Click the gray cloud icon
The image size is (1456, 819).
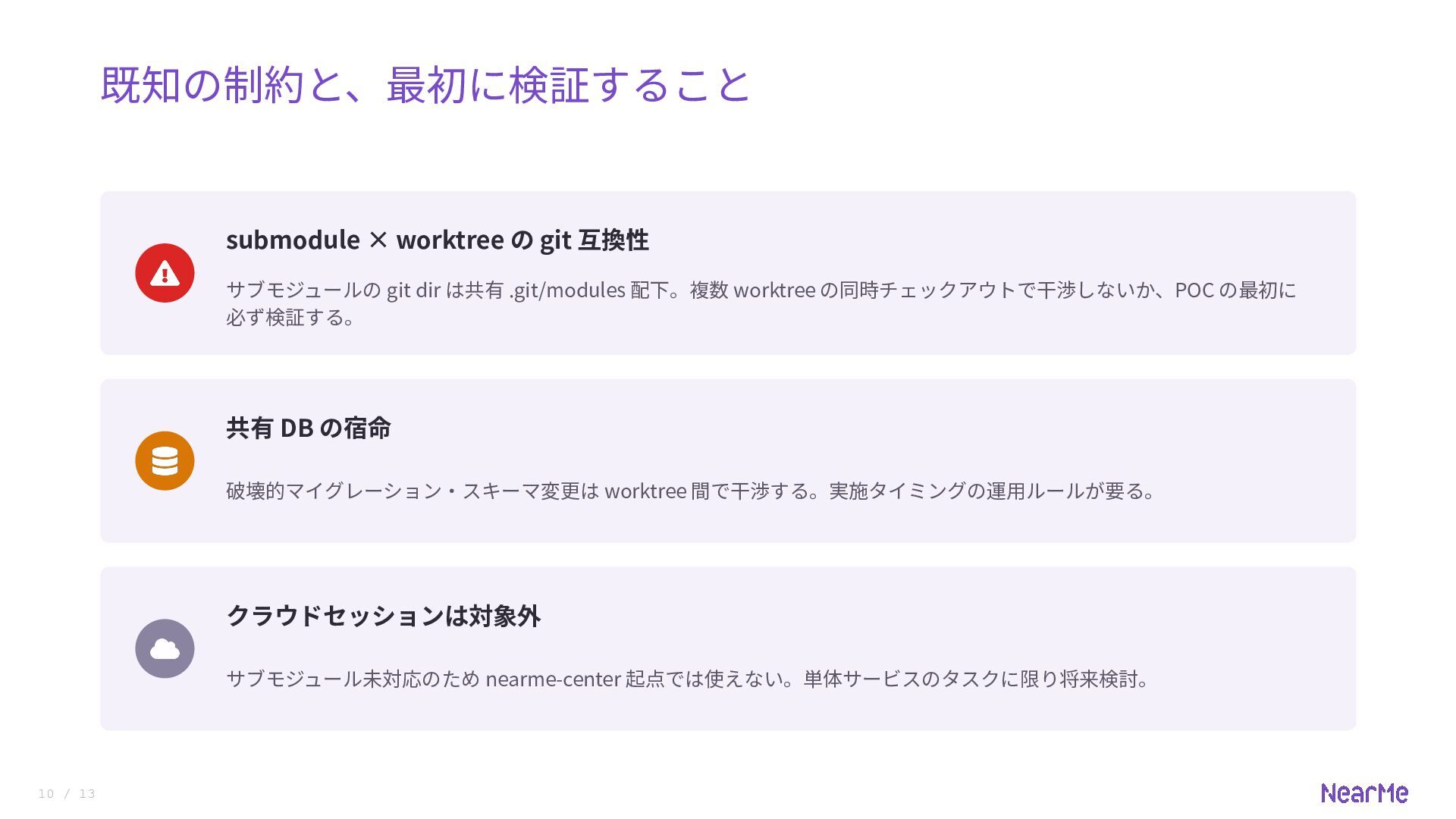pos(165,648)
